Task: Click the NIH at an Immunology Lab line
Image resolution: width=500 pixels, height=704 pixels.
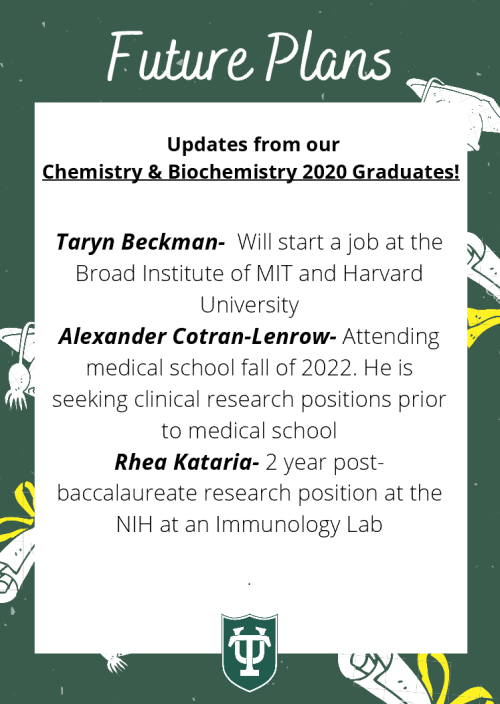Action: click(x=249, y=524)
